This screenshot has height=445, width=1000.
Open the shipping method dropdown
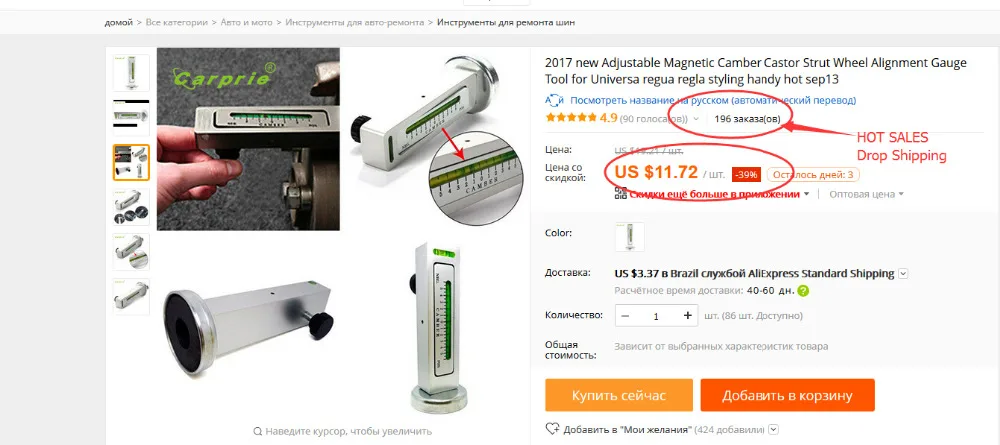pyautogui.click(x=903, y=274)
